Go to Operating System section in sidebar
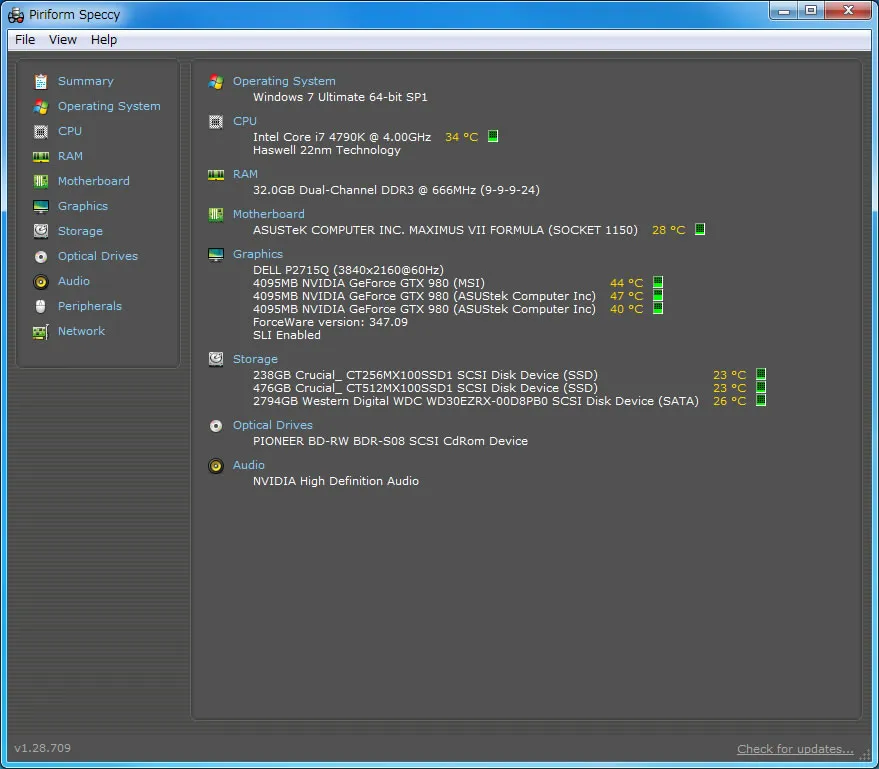The image size is (879, 769). [109, 106]
